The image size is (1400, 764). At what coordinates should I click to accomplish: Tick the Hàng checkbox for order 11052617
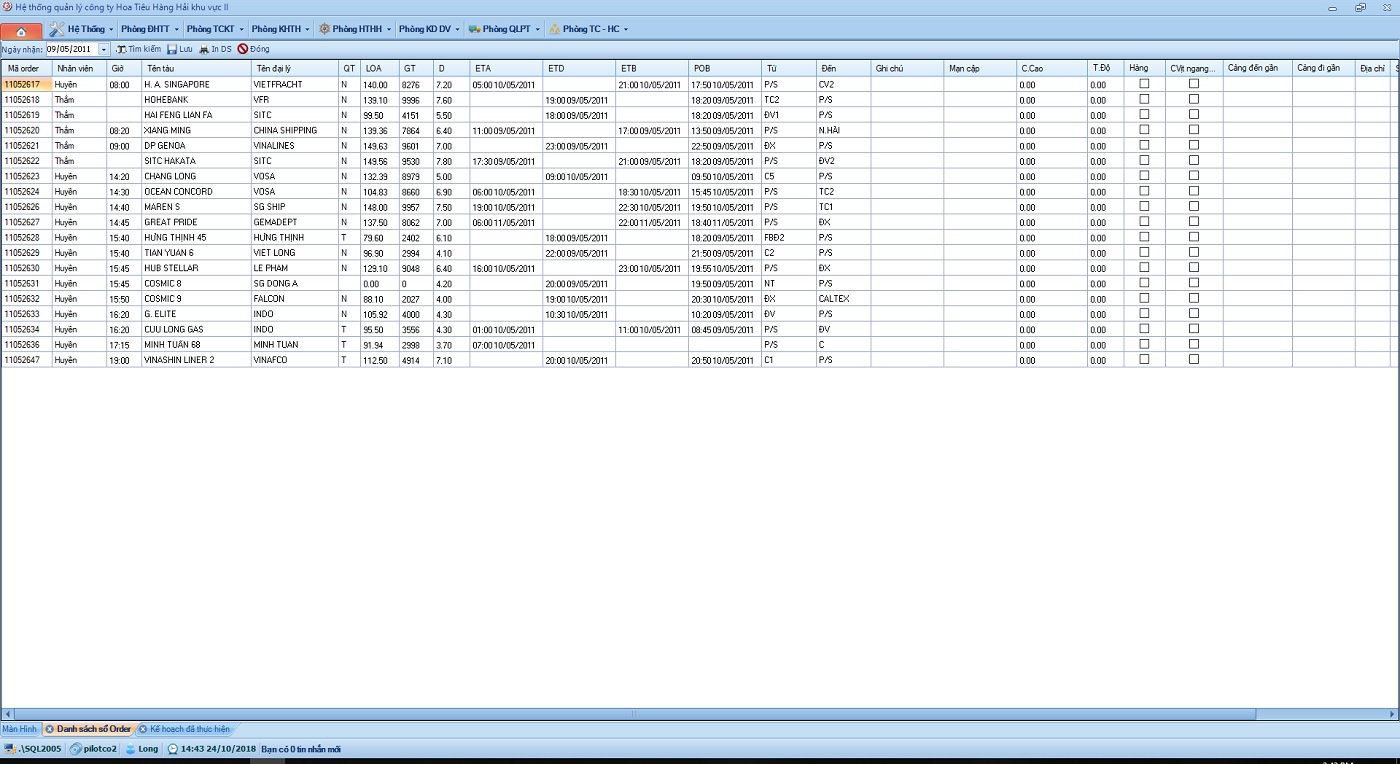pos(1144,84)
